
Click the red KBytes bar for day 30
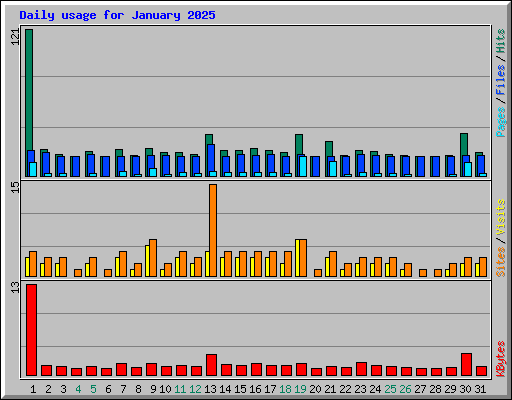pos(466,365)
